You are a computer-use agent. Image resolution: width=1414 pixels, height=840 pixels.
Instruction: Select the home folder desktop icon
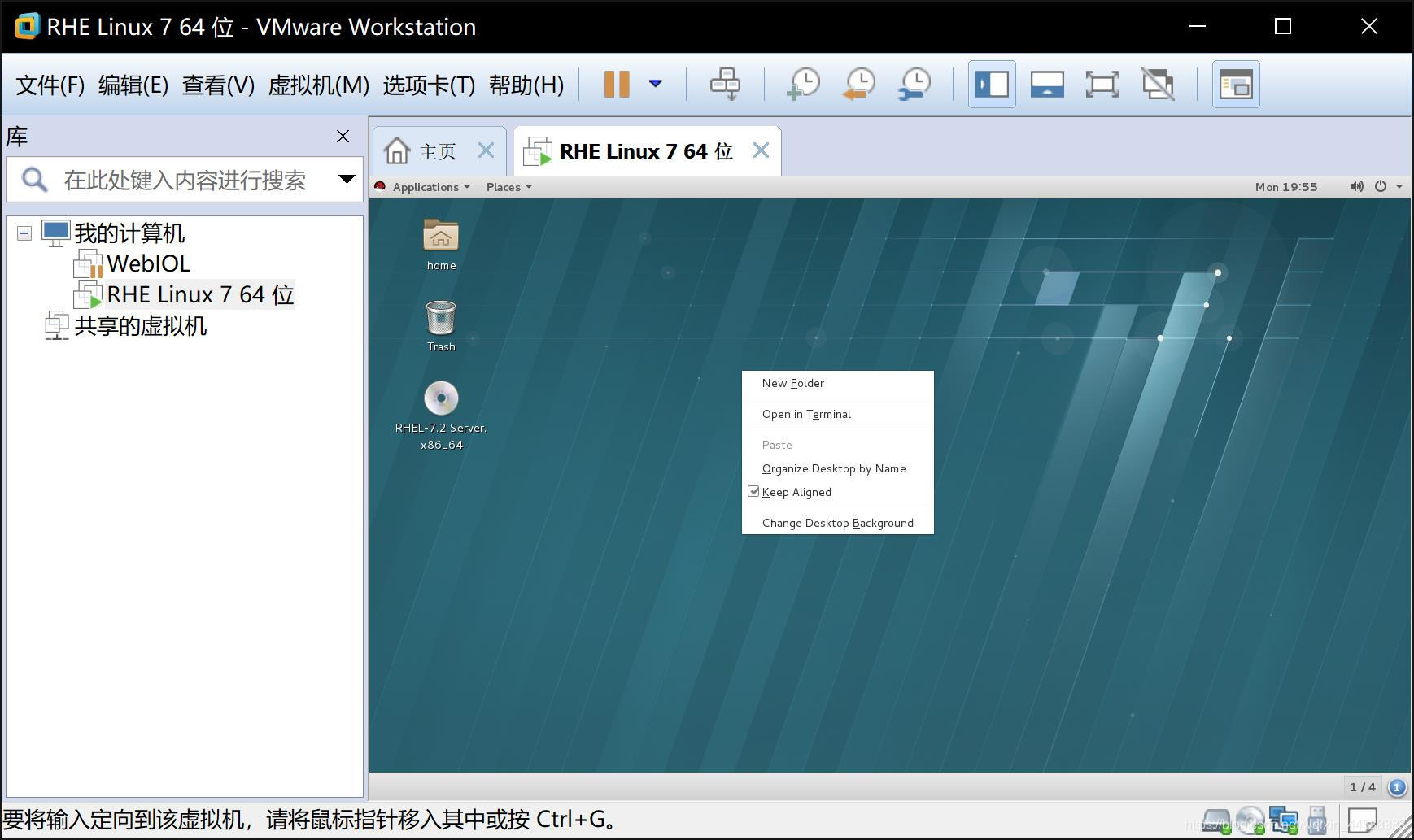click(x=441, y=244)
